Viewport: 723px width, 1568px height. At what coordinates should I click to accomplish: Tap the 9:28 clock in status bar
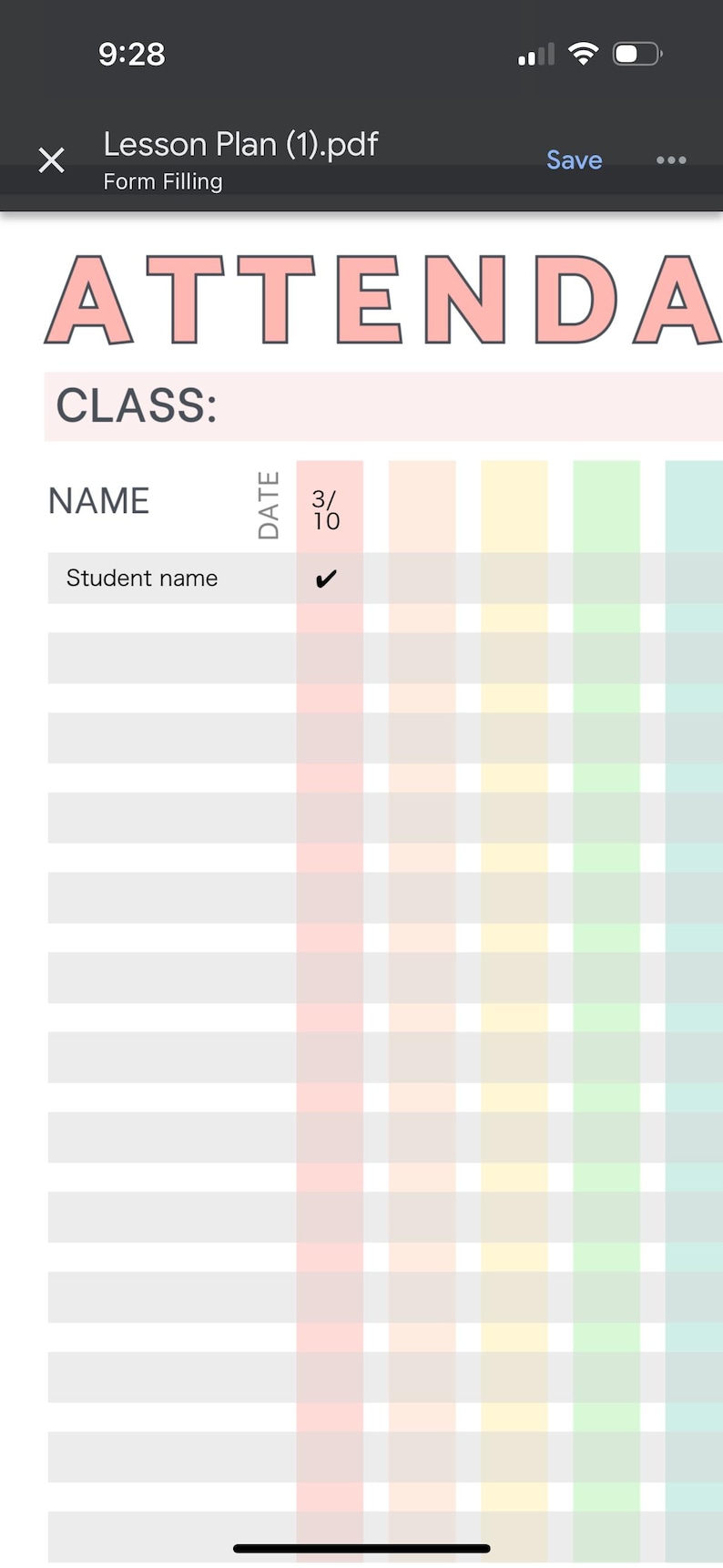[132, 55]
